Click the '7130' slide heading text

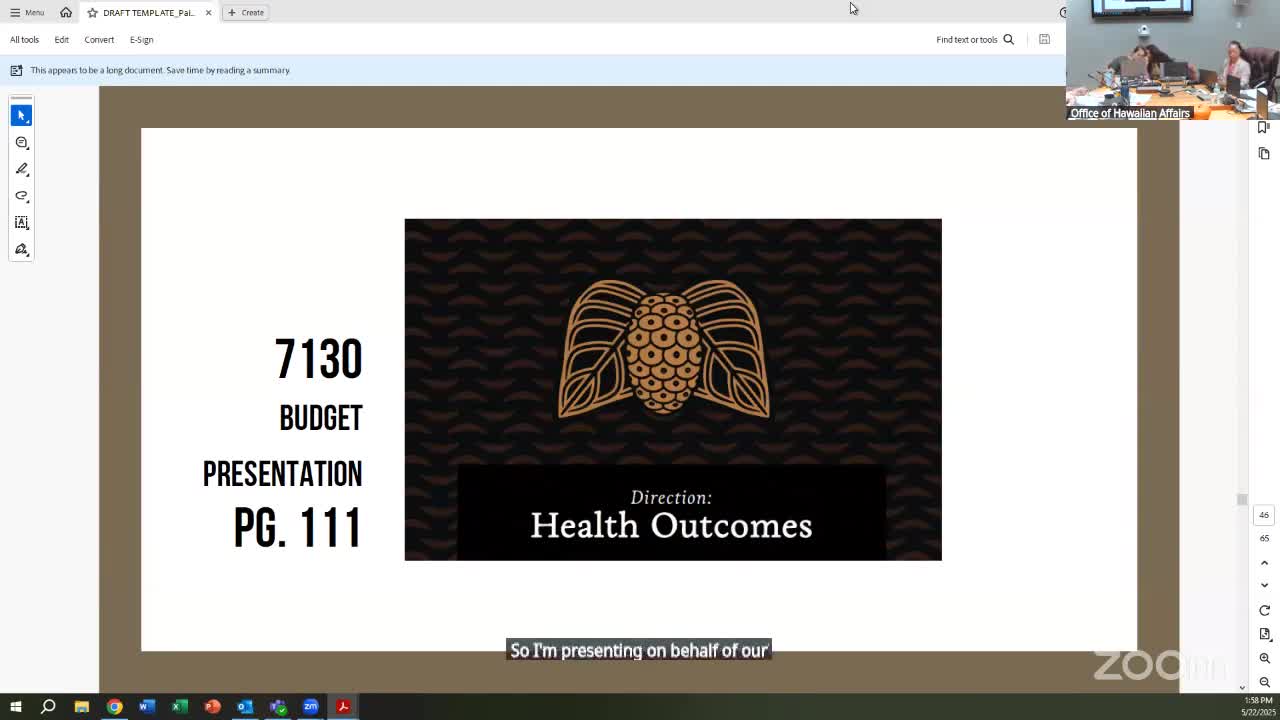click(x=318, y=359)
